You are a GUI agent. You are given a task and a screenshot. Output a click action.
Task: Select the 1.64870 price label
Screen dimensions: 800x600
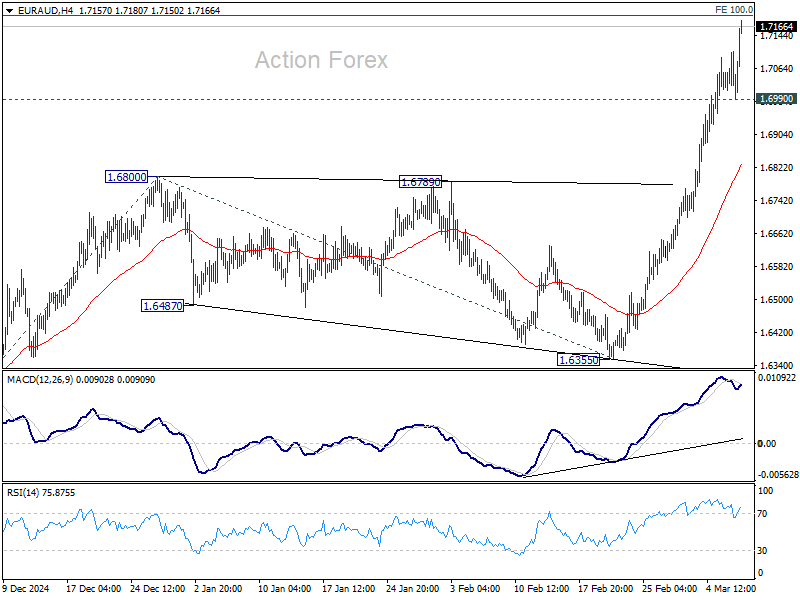162,306
